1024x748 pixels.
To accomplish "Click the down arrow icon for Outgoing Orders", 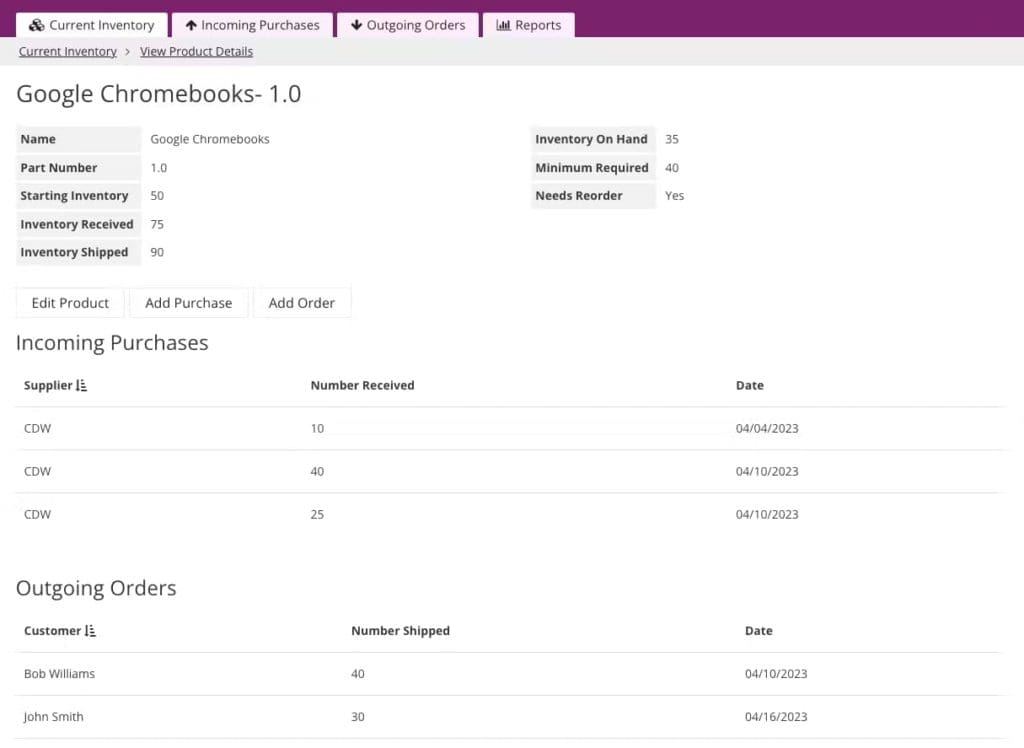I will click(356, 25).
